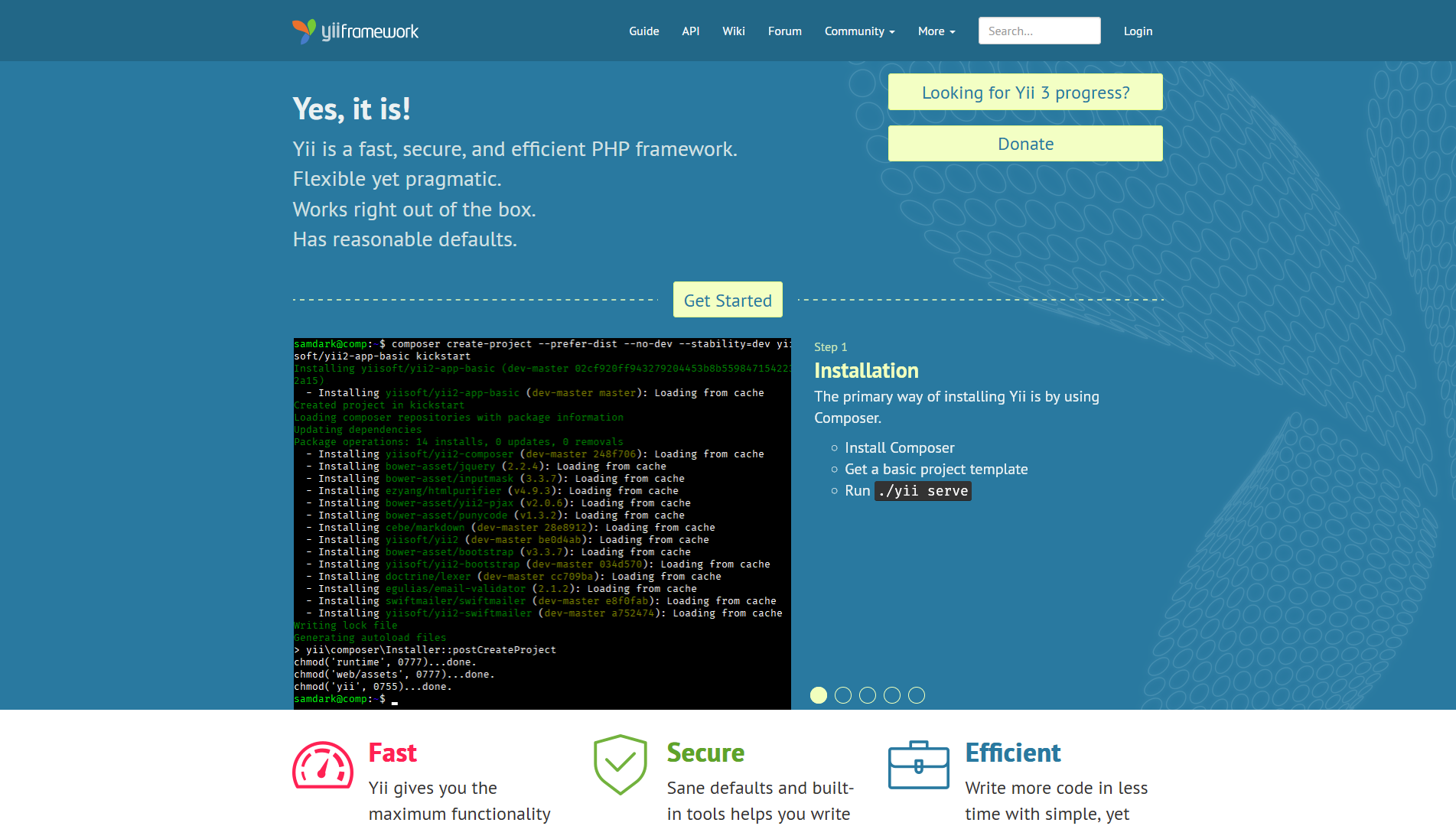
Task: Click the Secure feature heading
Action: [x=705, y=753]
